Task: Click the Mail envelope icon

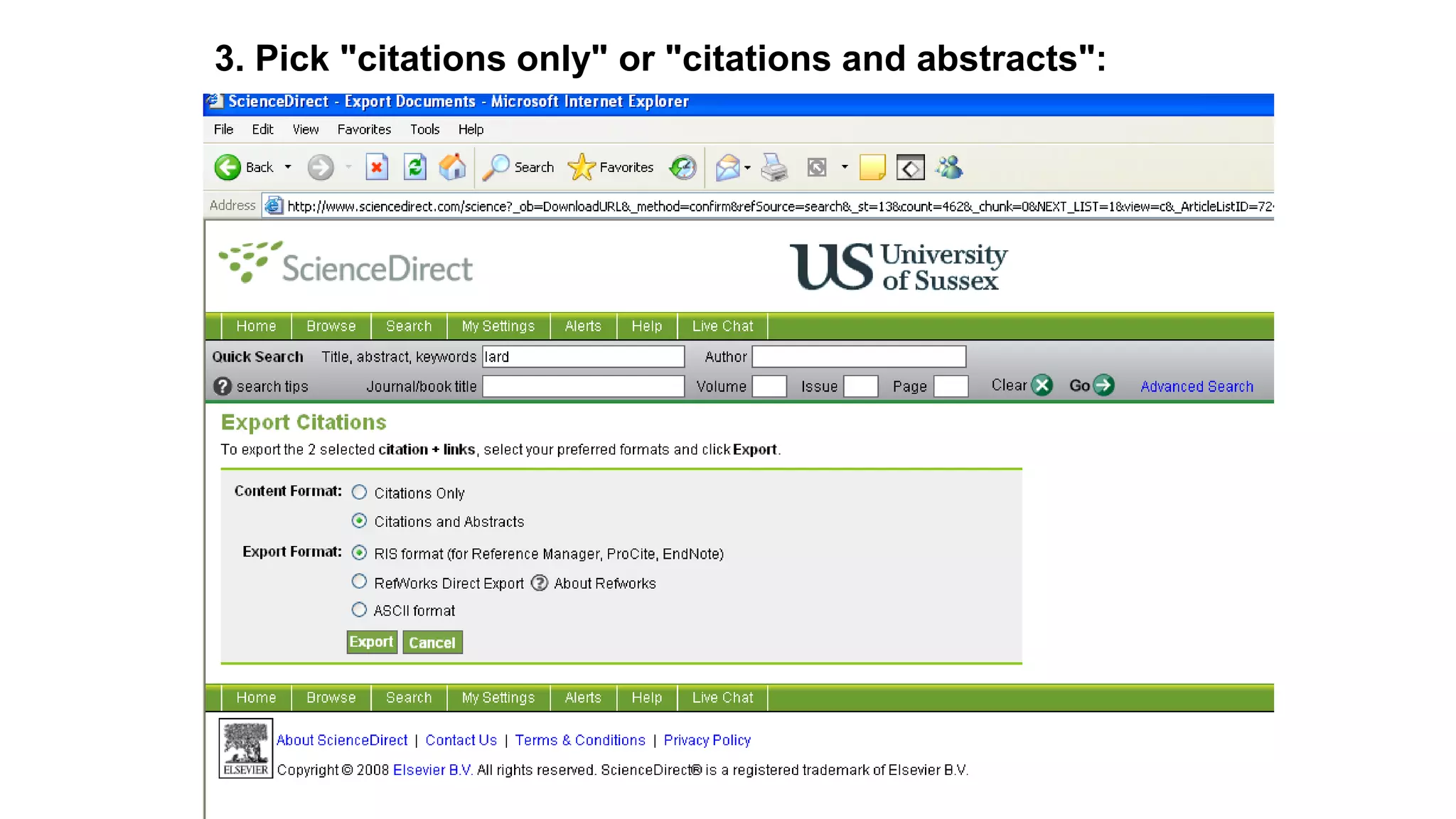Action: coord(727,167)
